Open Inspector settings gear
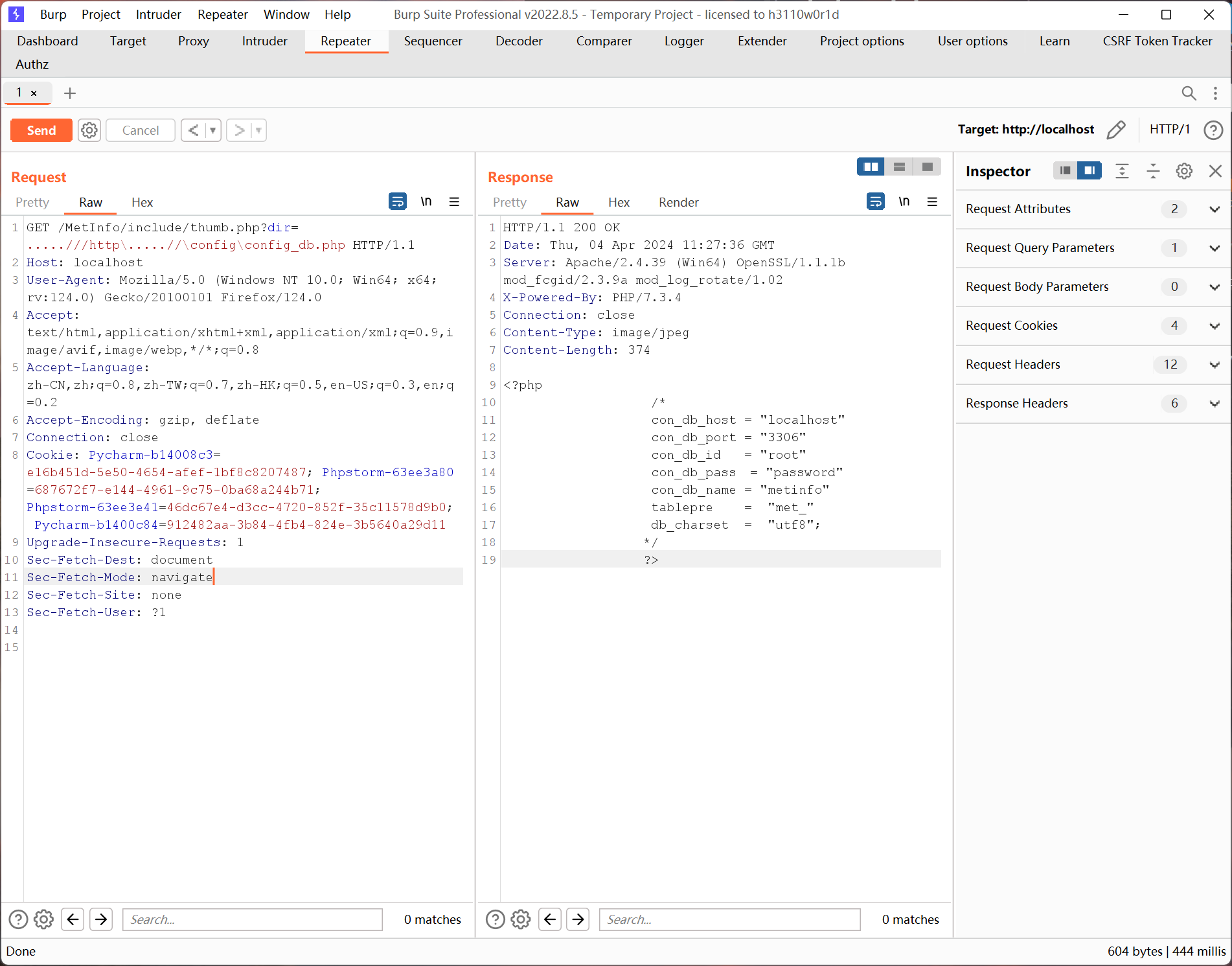This screenshot has height=966, width=1232. tap(1184, 171)
